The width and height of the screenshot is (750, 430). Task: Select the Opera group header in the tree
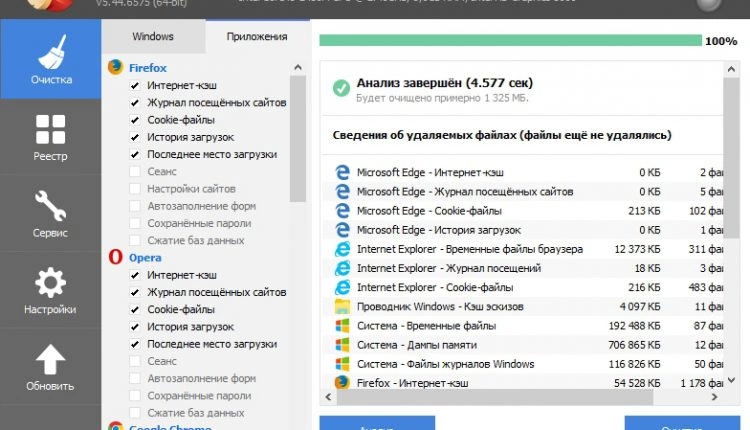tap(145, 257)
